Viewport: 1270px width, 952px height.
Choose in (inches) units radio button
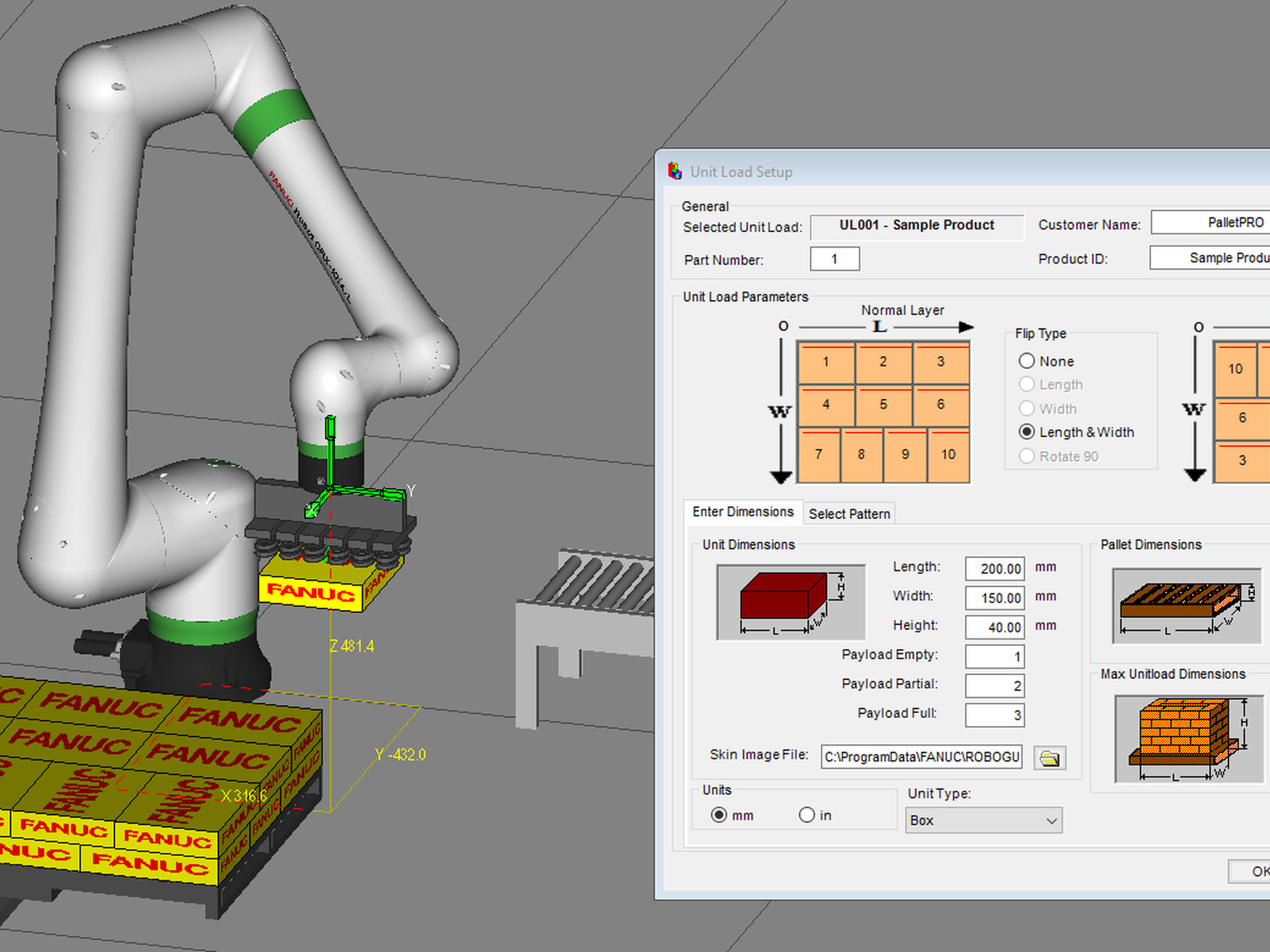click(806, 815)
